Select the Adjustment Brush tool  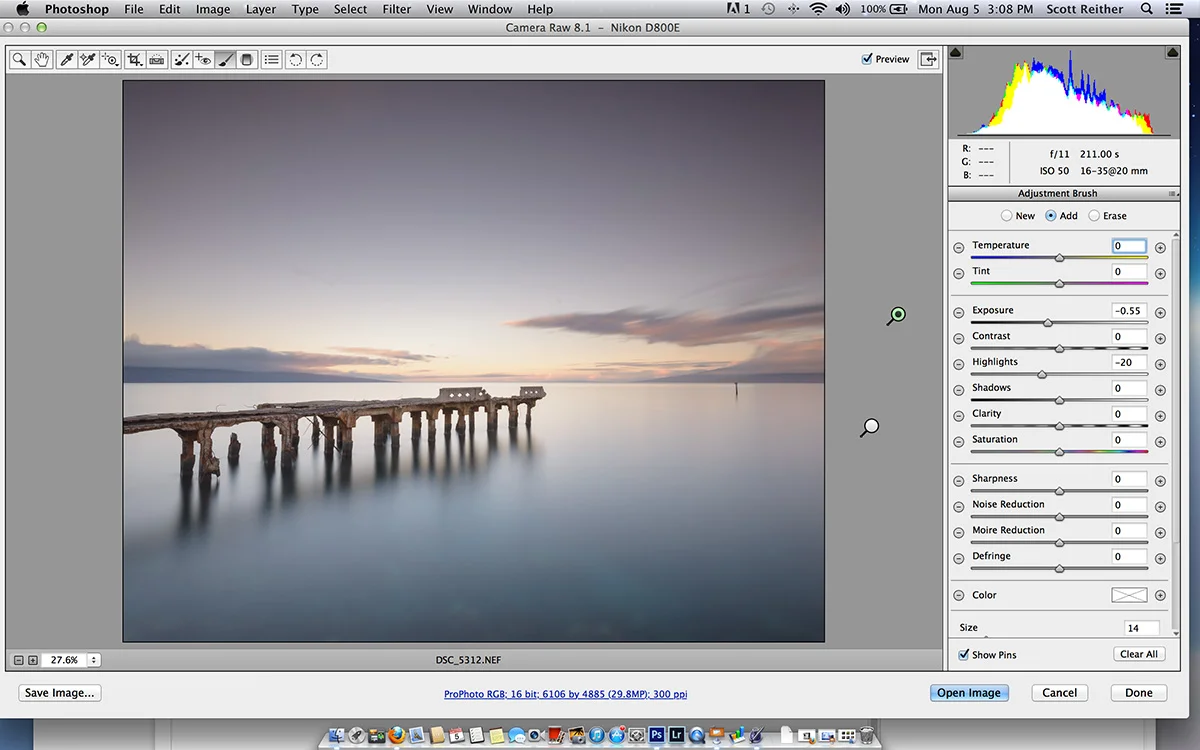point(225,60)
